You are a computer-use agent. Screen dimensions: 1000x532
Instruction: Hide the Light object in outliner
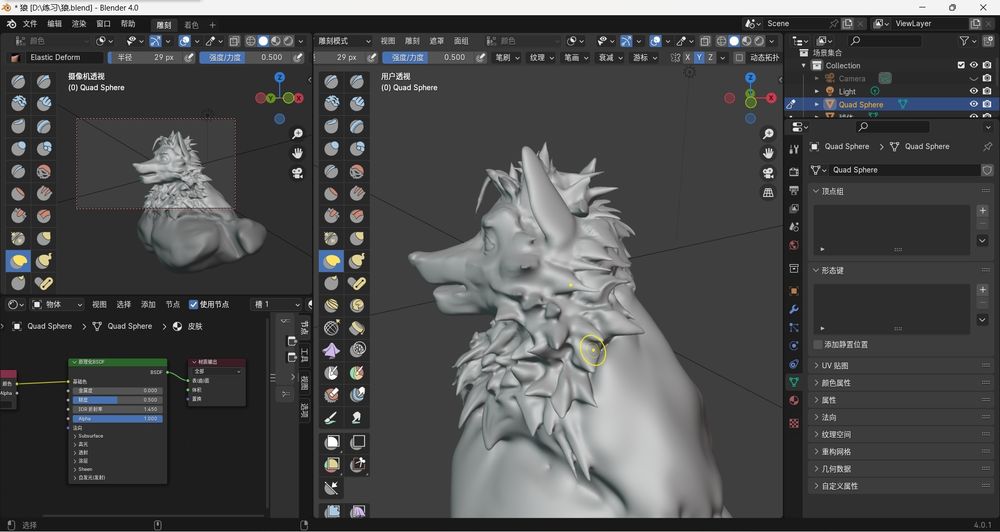coord(973,91)
